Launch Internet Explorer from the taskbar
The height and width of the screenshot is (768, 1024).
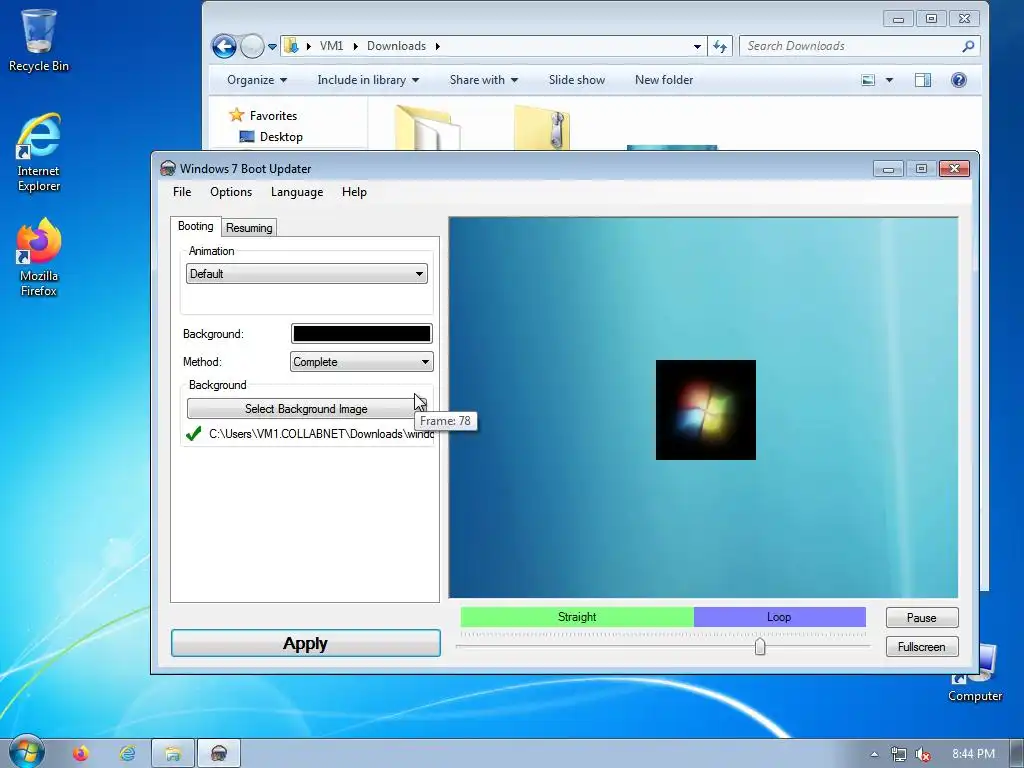click(x=127, y=754)
